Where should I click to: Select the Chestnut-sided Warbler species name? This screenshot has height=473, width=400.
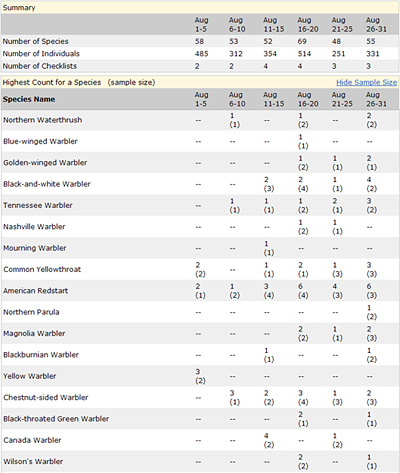point(46,397)
